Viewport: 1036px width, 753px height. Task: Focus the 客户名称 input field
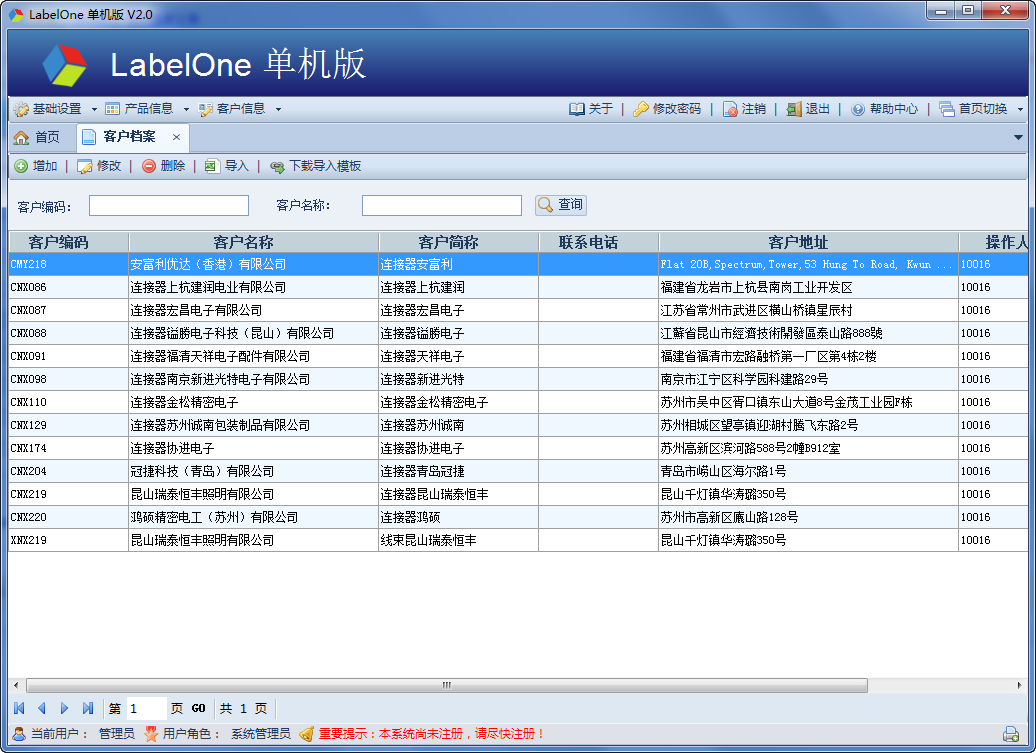pos(441,205)
